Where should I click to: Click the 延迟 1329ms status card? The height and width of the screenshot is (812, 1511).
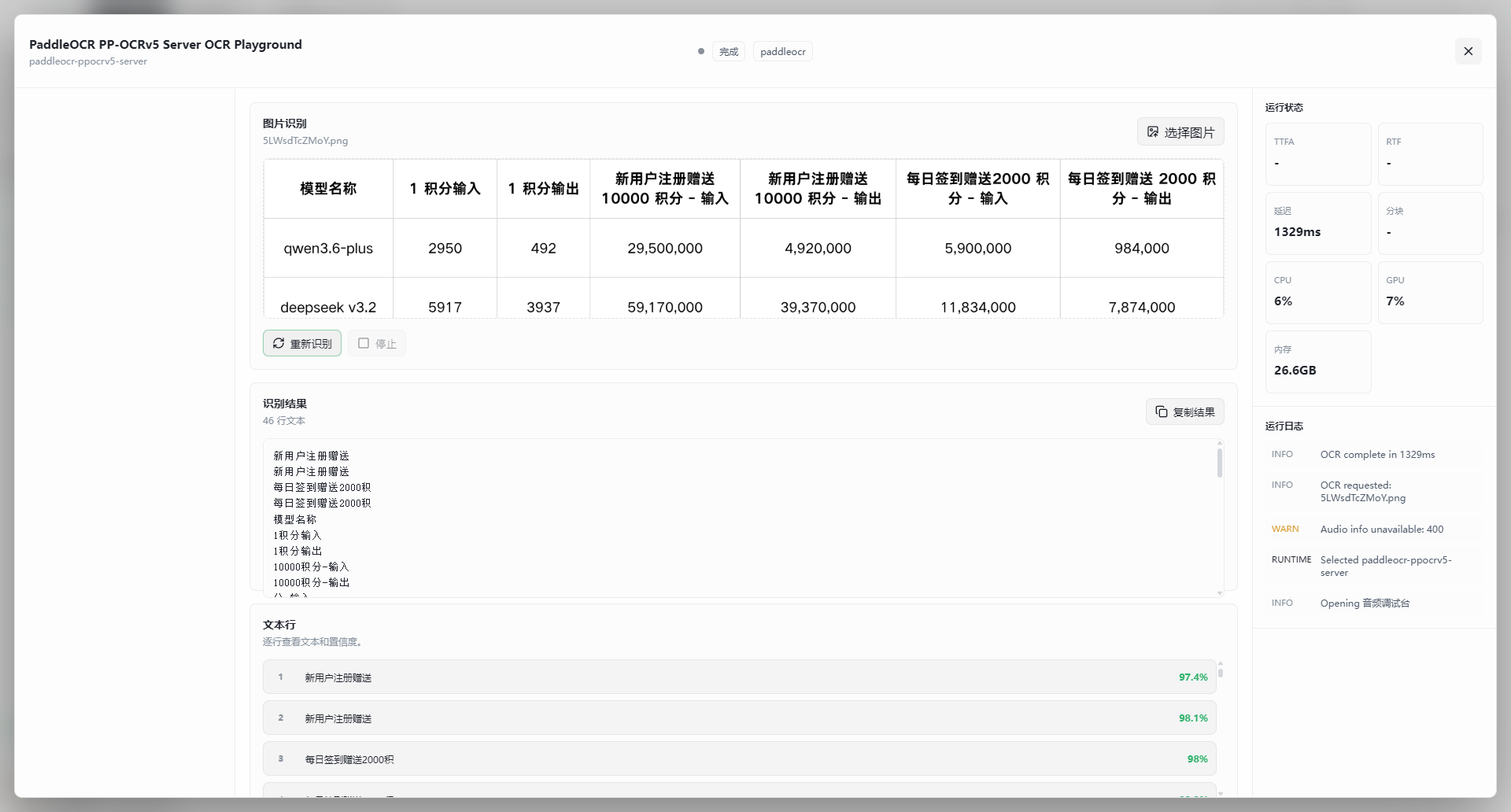(1318, 223)
